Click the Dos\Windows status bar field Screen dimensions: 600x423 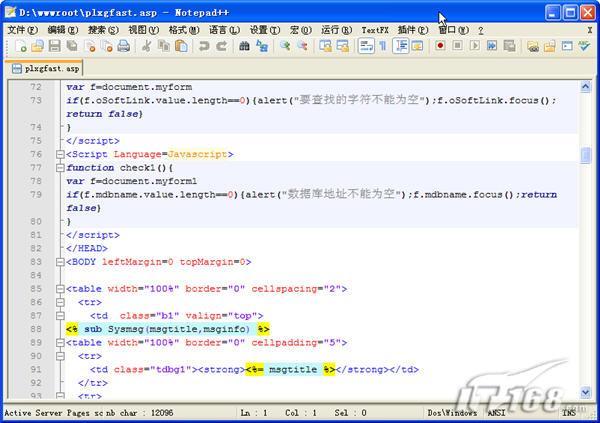point(452,413)
